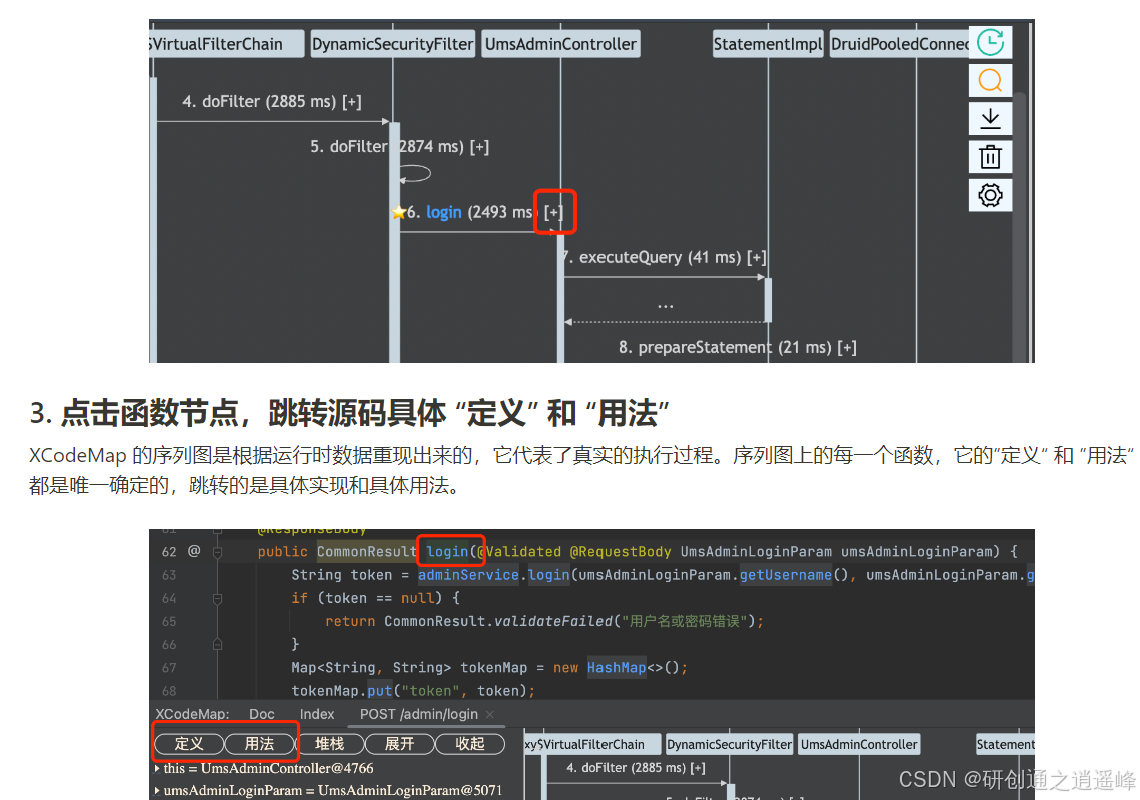Click the @ gutter icon on line 62

click(194, 551)
